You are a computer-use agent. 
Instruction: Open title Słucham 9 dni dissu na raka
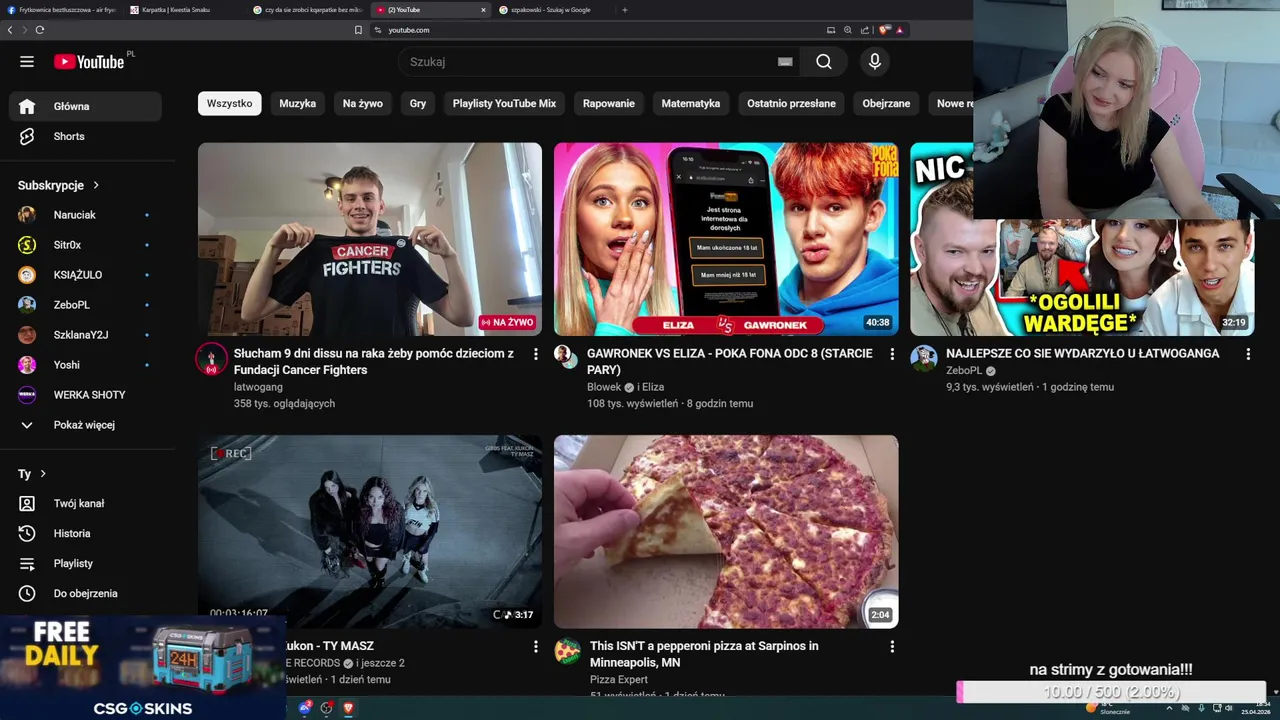[374, 362]
